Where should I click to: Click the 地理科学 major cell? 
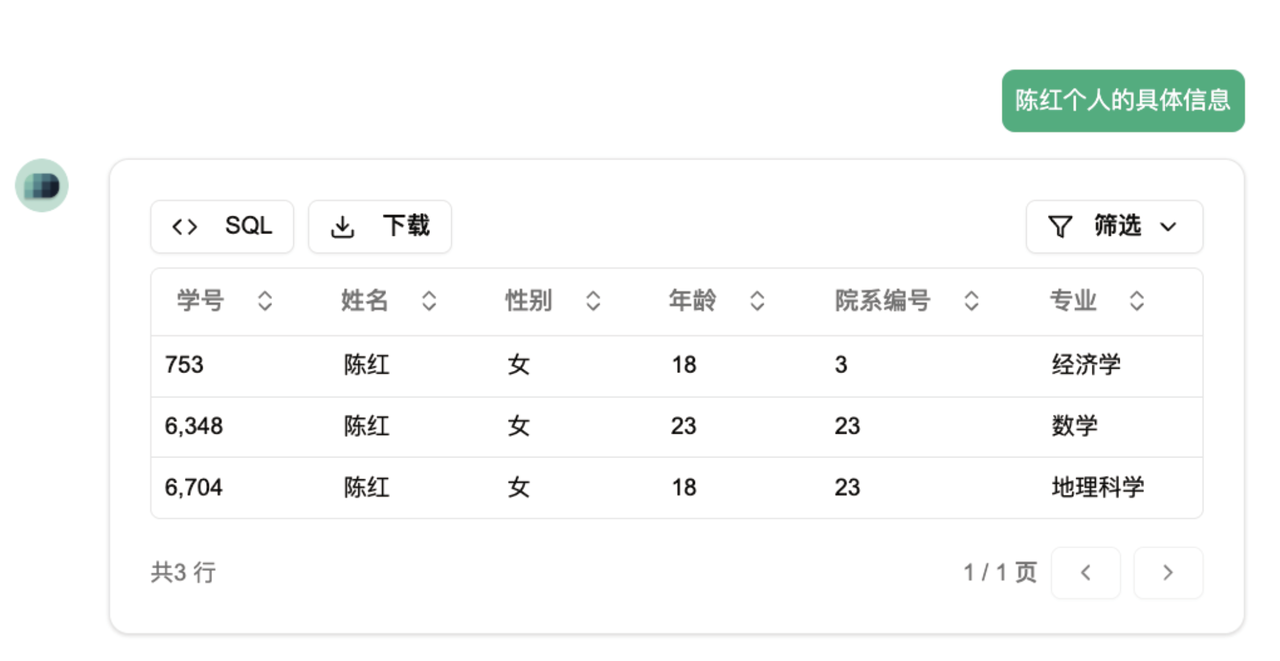click(1097, 488)
